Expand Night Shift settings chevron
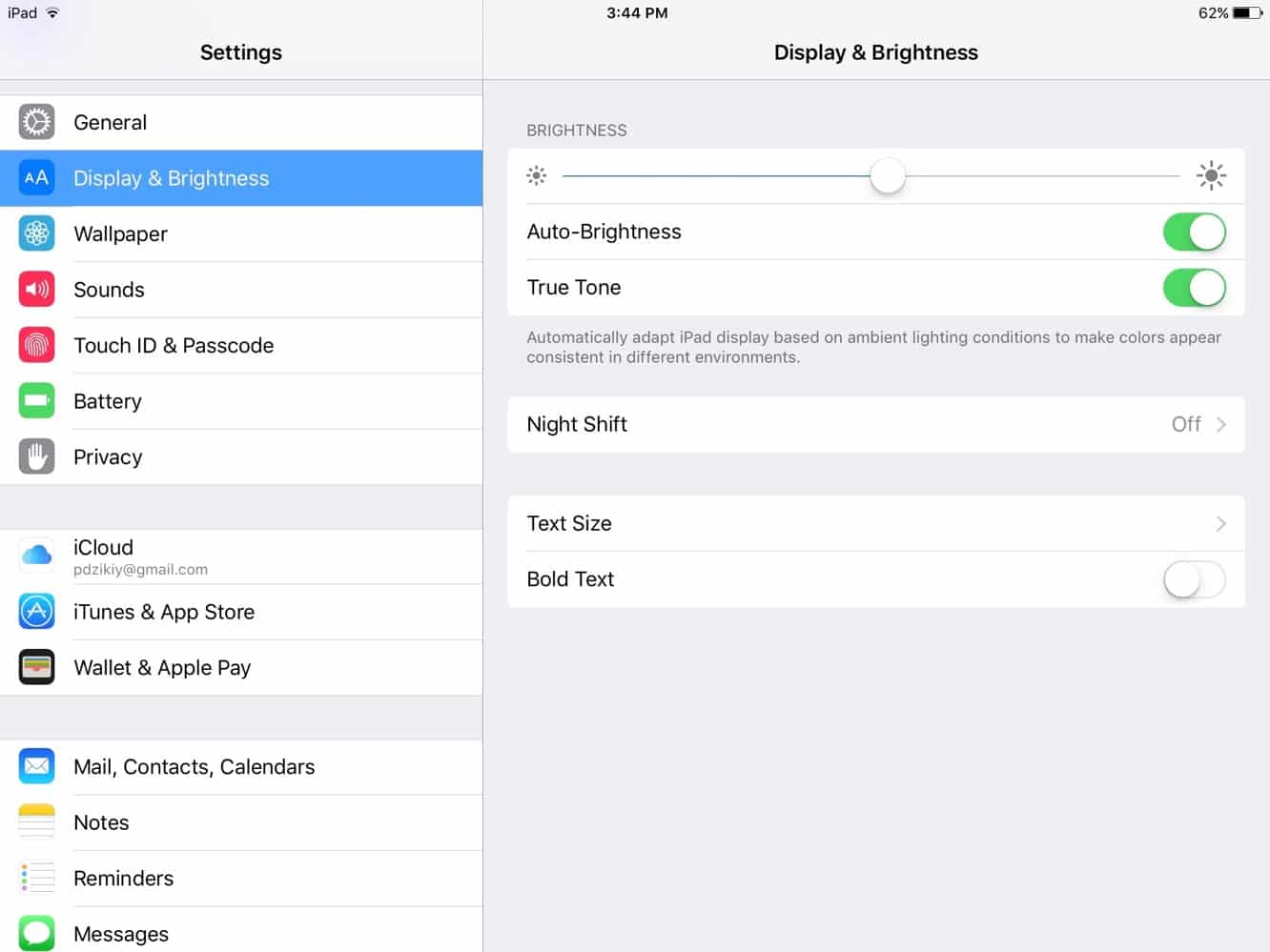1270x952 pixels. point(1221,424)
